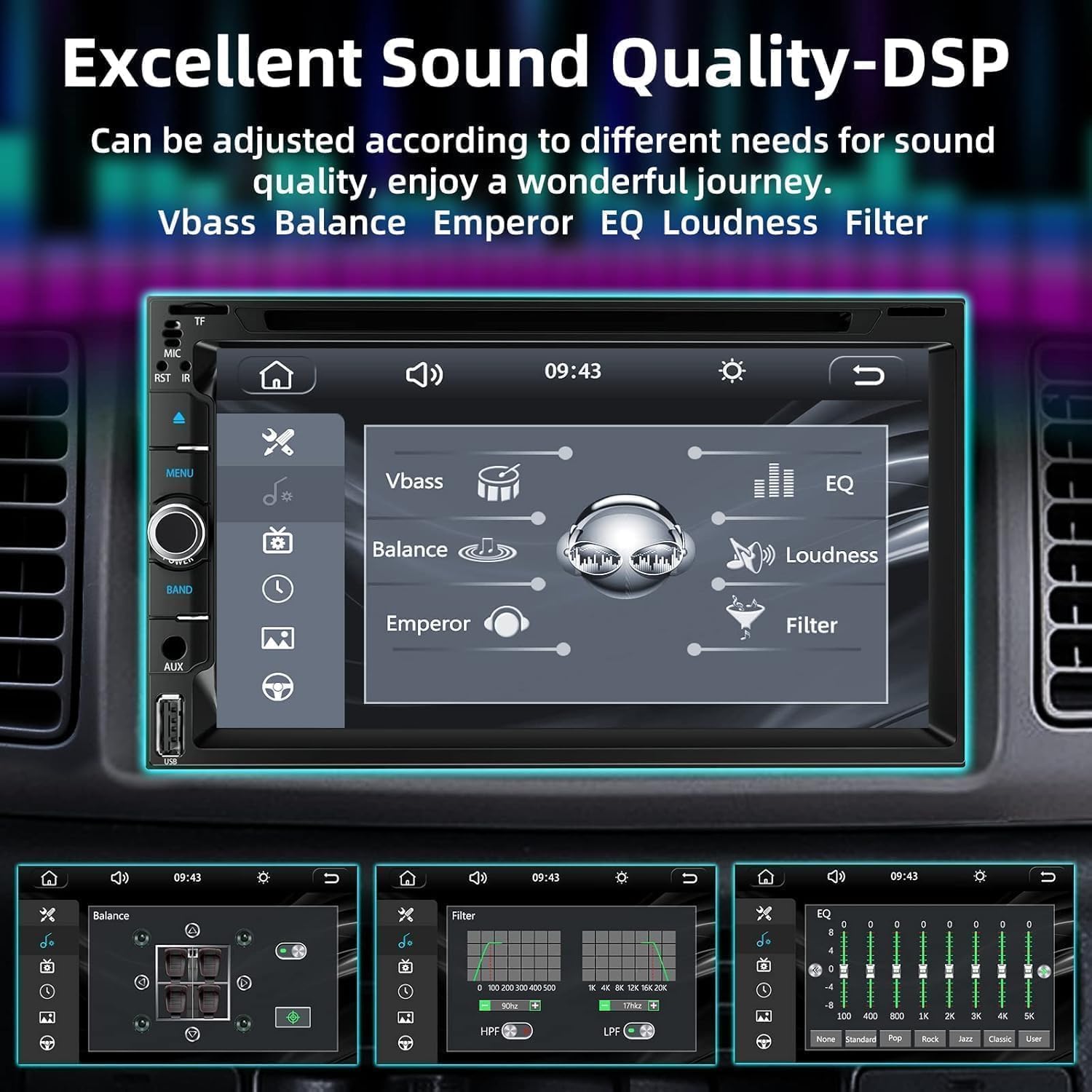Select the Standard EQ preset
This screenshot has width=1092, height=1092.
click(860, 1039)
